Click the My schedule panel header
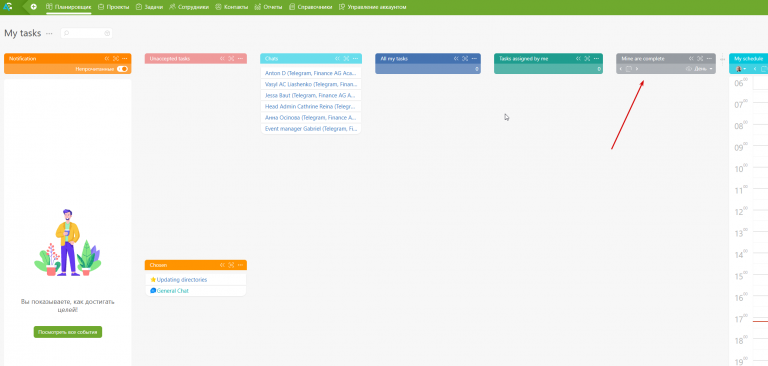Viewport: 768px width, 366px height. tap(748, 58)
